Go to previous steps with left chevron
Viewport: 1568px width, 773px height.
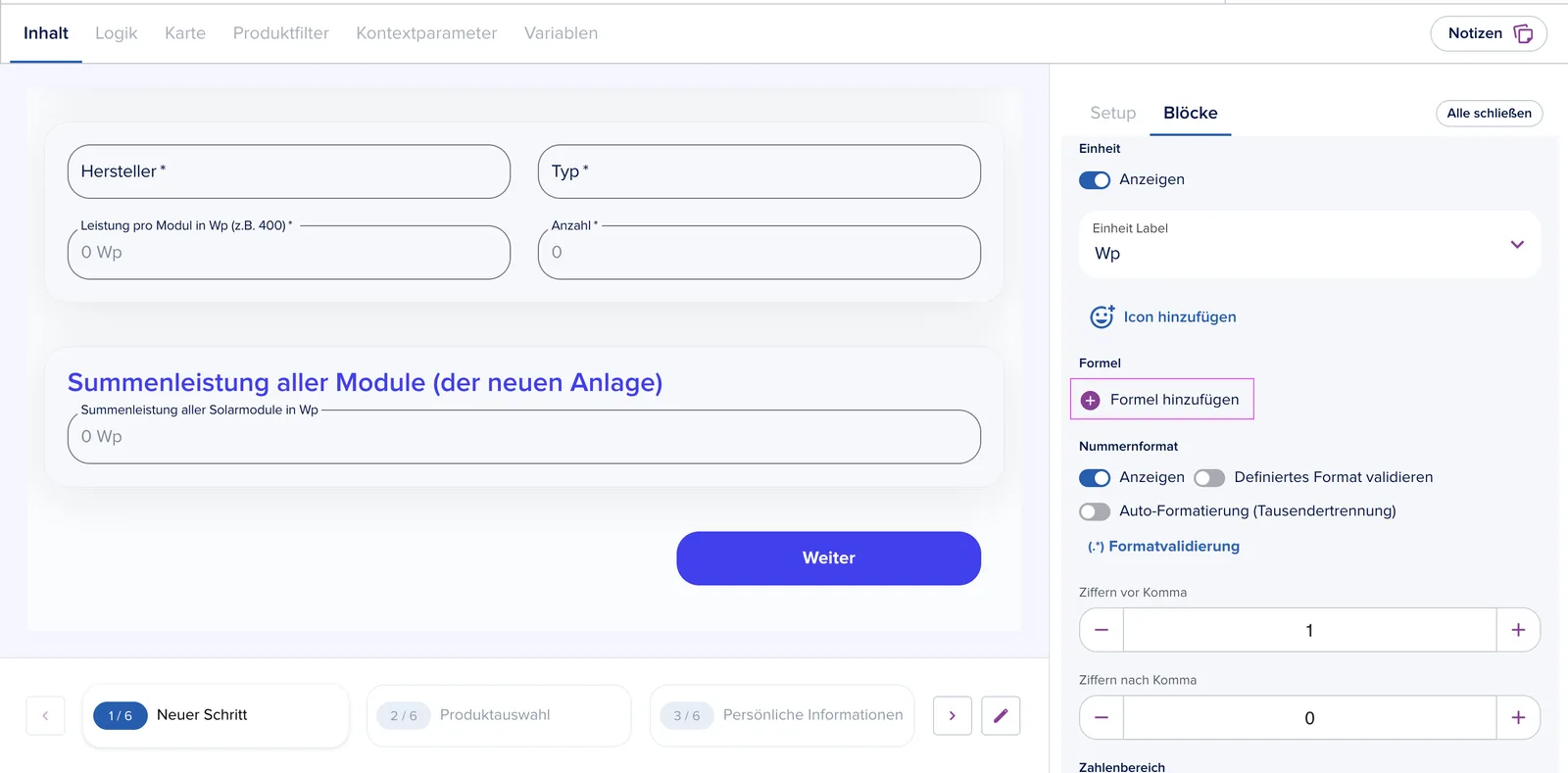(x=45, y=715)
